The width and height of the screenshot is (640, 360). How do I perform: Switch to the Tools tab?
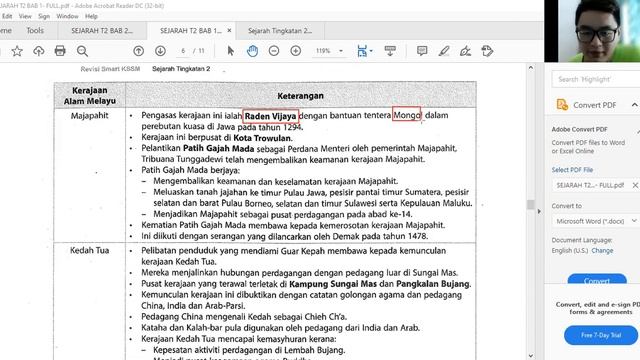35,31
